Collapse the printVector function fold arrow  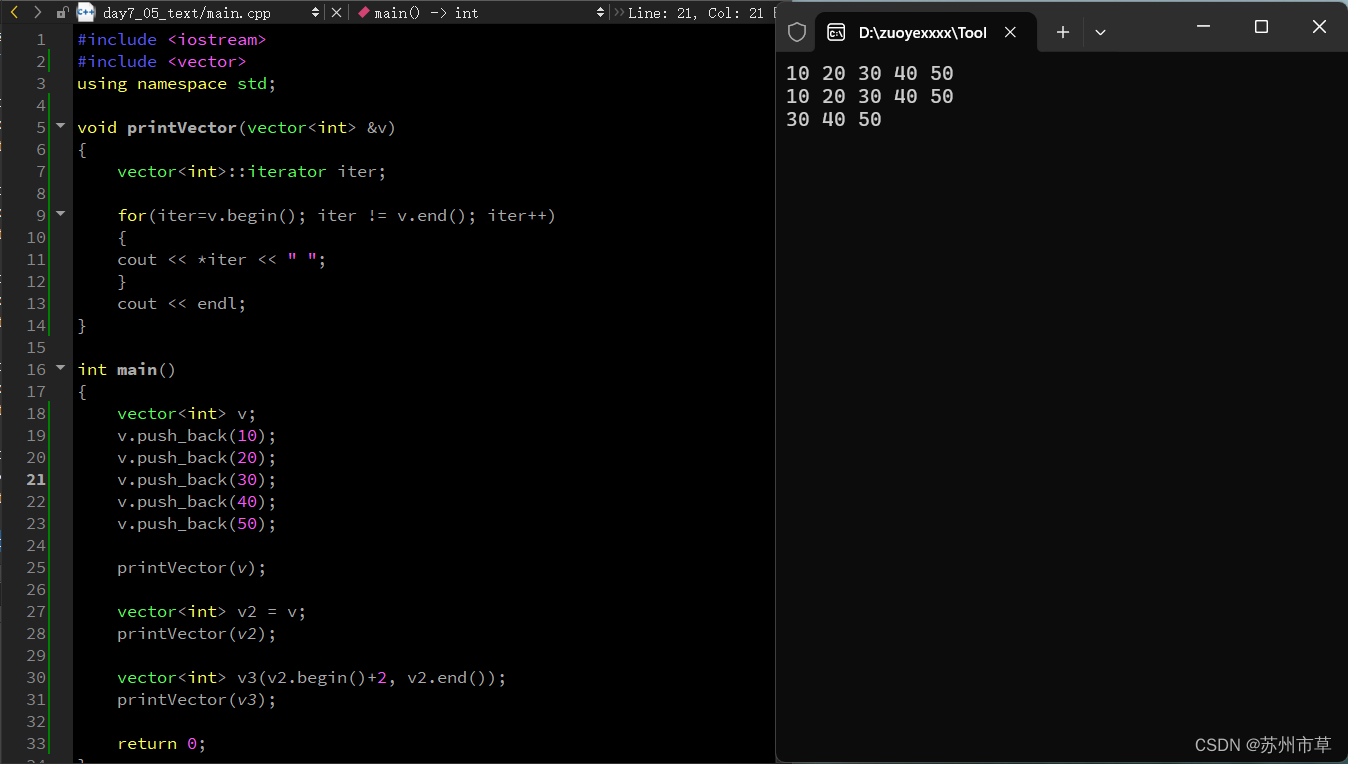pos(60,126)
